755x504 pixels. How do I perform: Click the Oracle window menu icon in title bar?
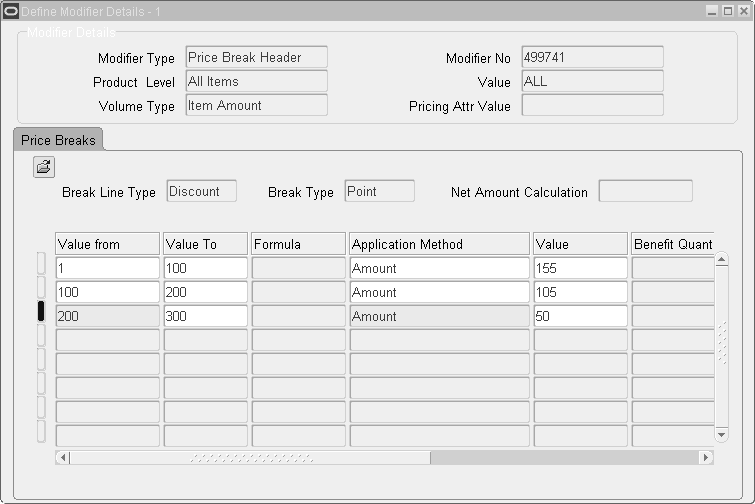[x=11, y=11]
